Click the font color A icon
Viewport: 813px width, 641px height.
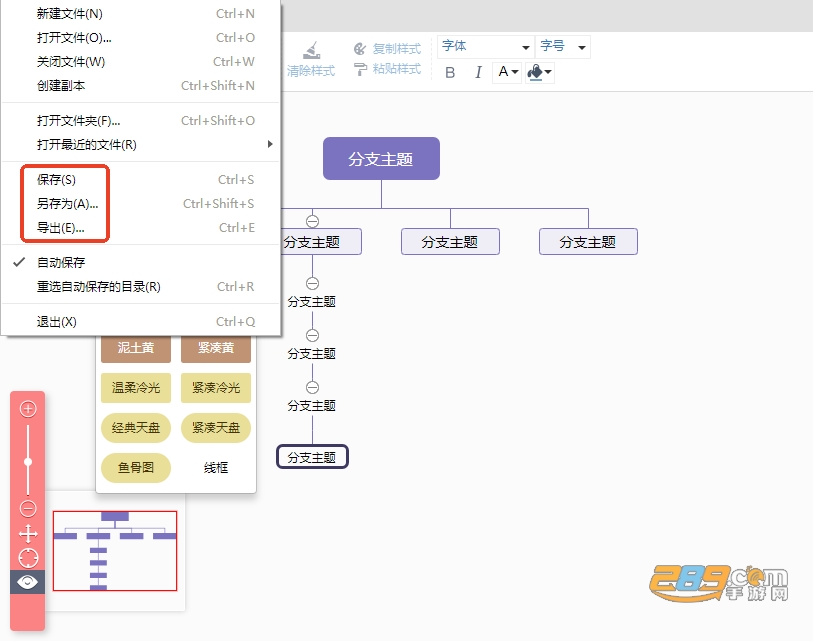tap(503, 72)
